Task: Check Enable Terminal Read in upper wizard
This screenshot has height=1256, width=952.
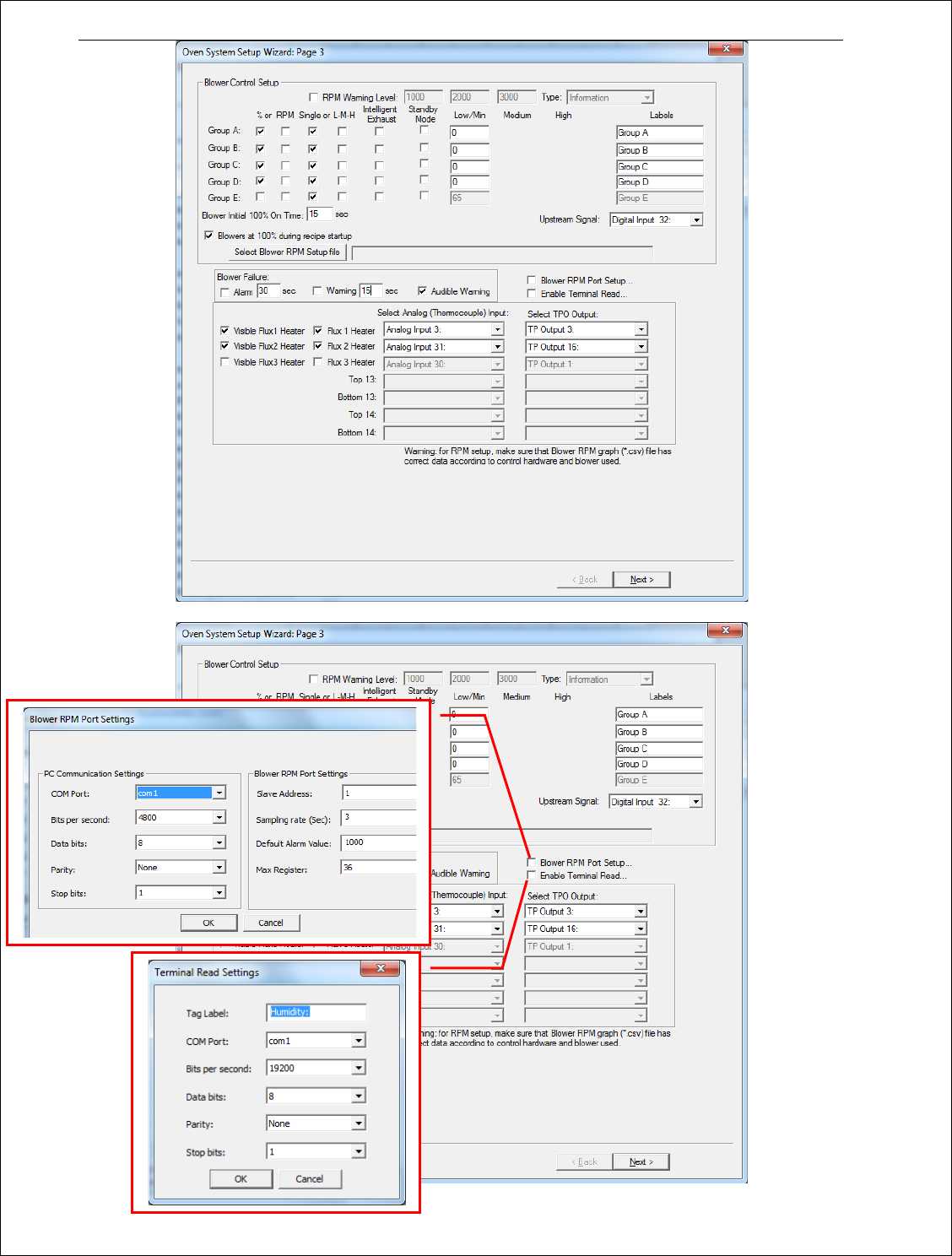Action: pos(532,294)
